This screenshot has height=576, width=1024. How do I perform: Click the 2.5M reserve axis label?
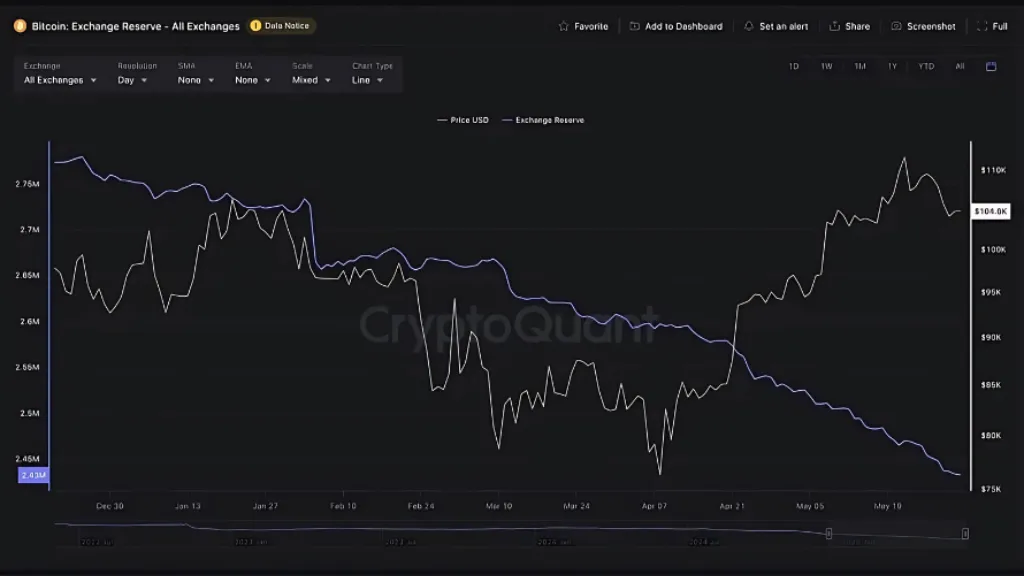pos(29,413)
